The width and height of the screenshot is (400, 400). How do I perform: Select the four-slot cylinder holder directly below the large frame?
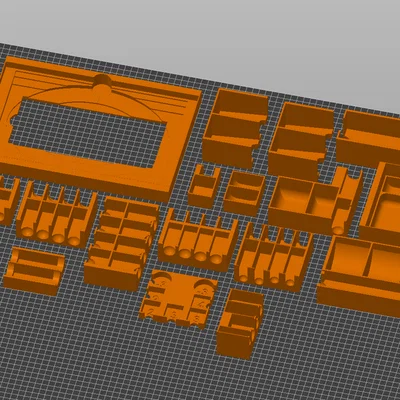[x=57, y=213]
